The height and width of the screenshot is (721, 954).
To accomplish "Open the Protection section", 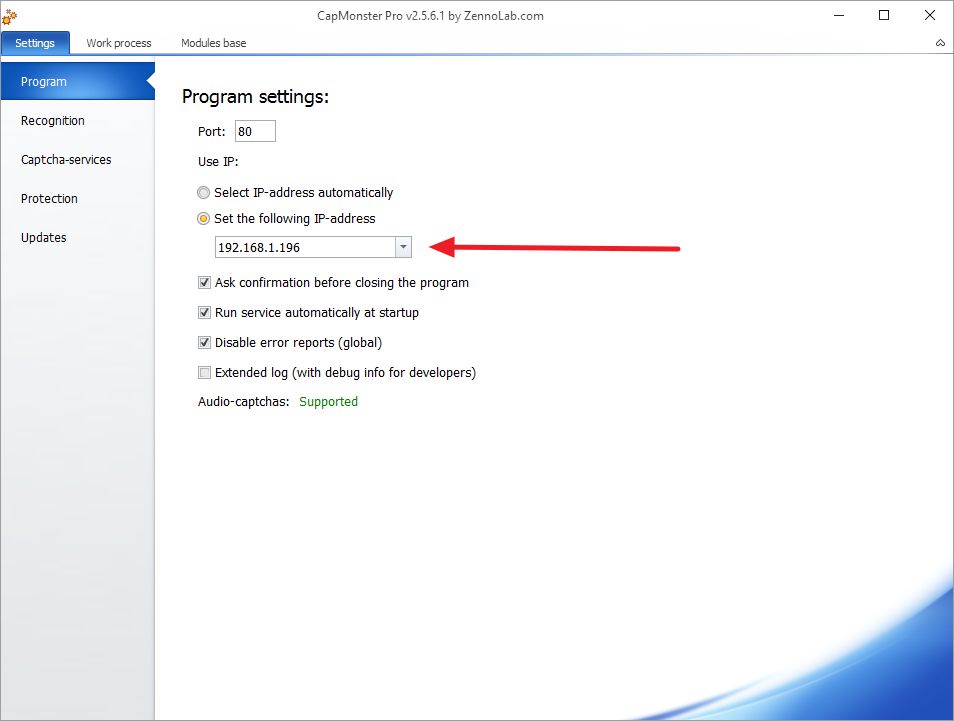I will 78,198.
